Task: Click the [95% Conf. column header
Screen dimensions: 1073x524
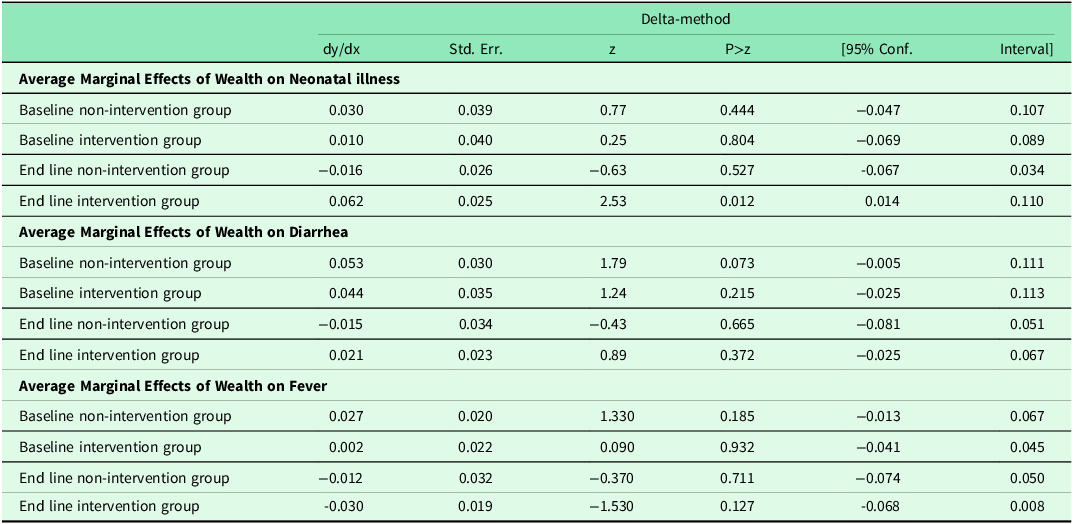Action: pyautogui.click(x=877, y=49)
